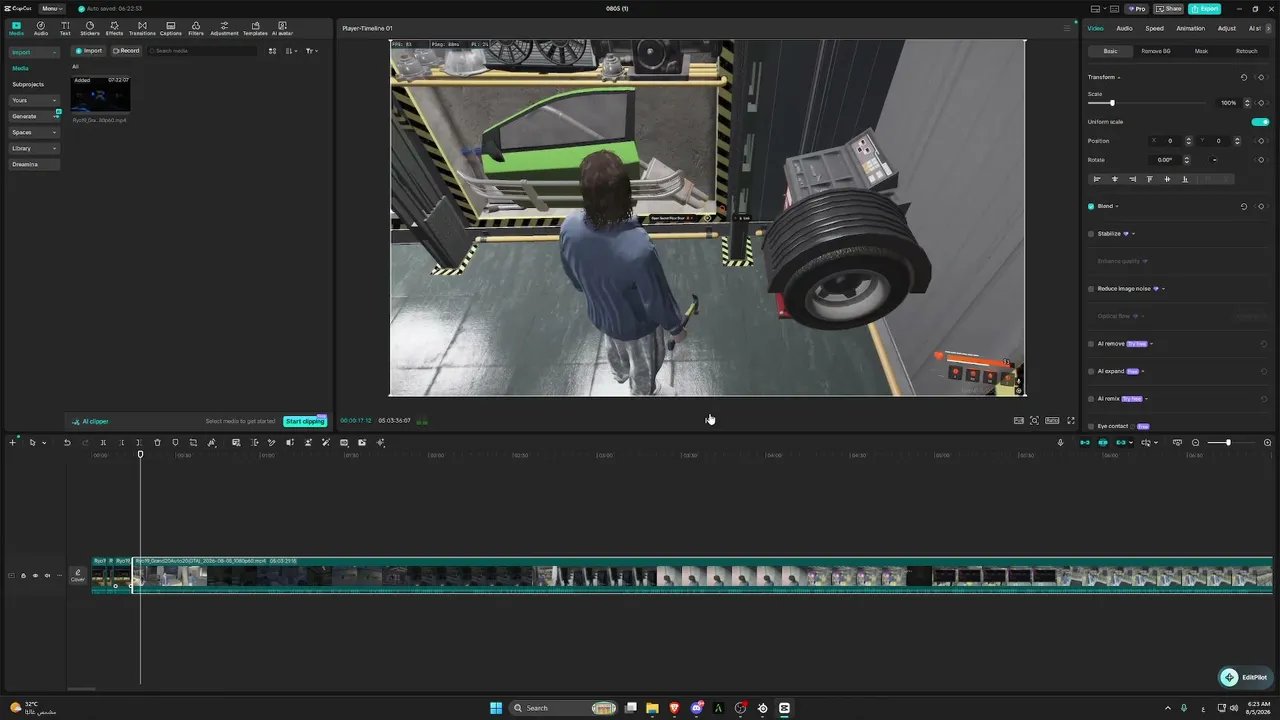Enable the AI expand checkbox
The width and height of the screenshot is (1280, 720).
[x=1091, y=371]
